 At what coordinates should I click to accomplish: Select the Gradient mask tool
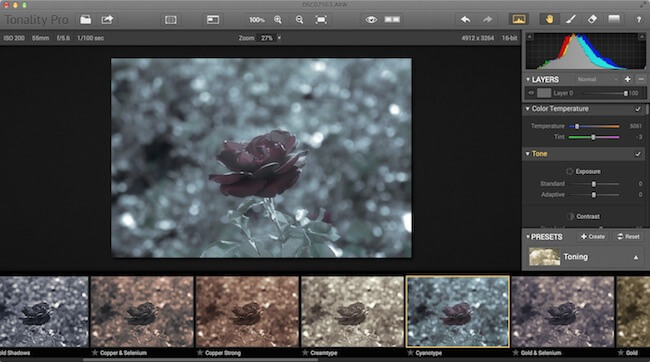tap(614, 19)
